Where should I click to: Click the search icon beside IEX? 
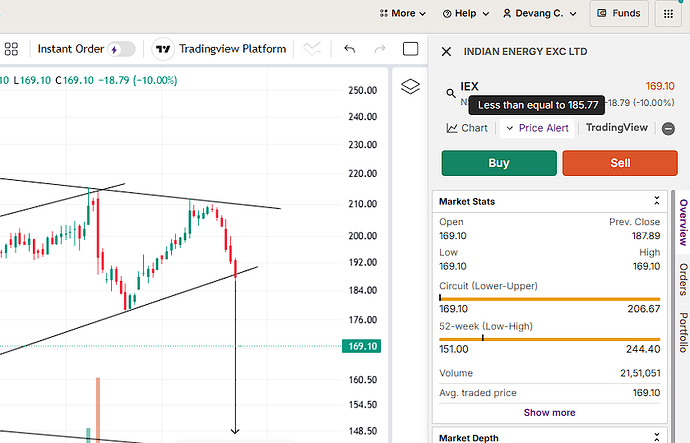[451, 93]
